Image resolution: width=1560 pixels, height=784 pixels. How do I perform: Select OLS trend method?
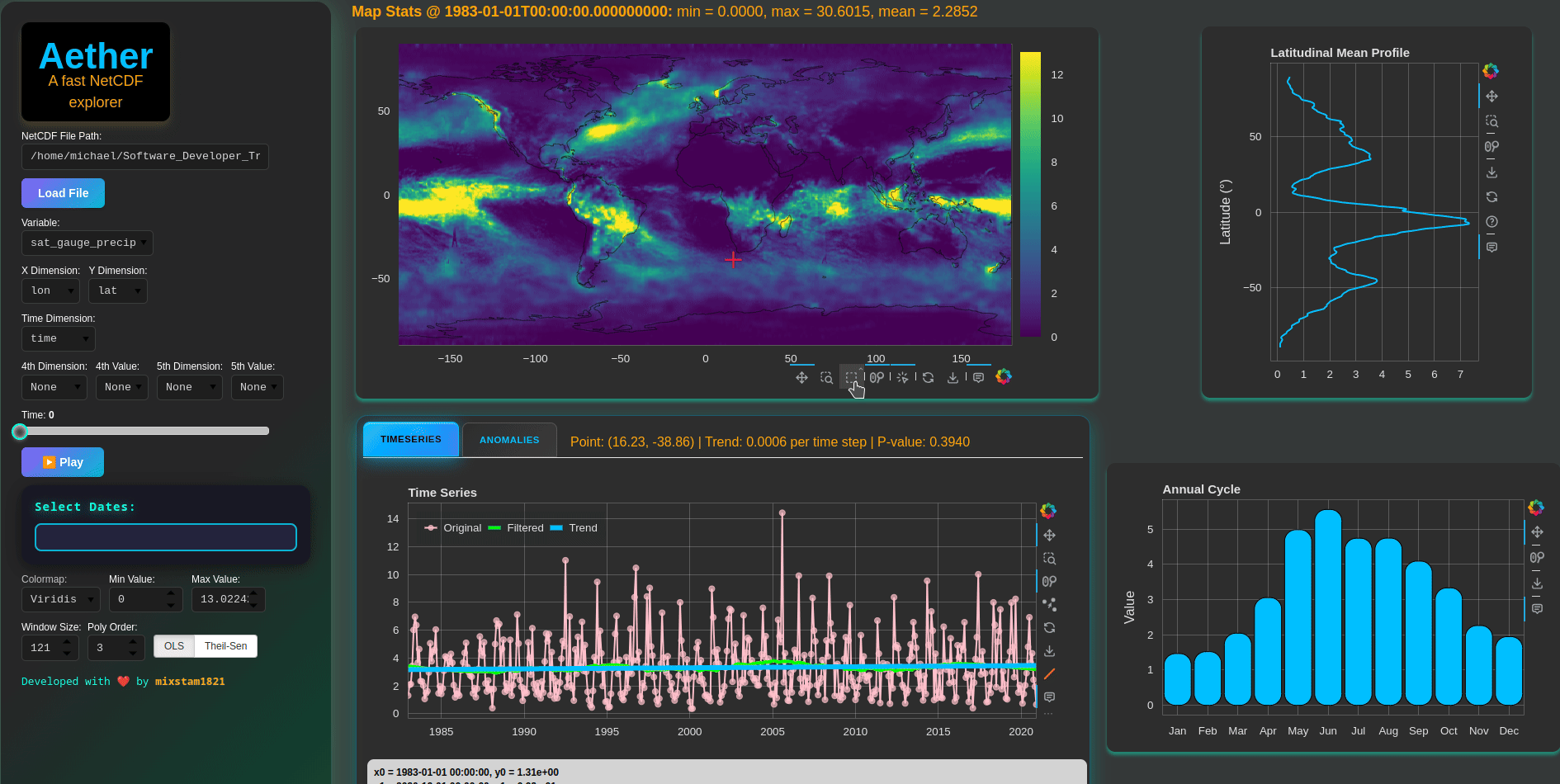[174, 646]
